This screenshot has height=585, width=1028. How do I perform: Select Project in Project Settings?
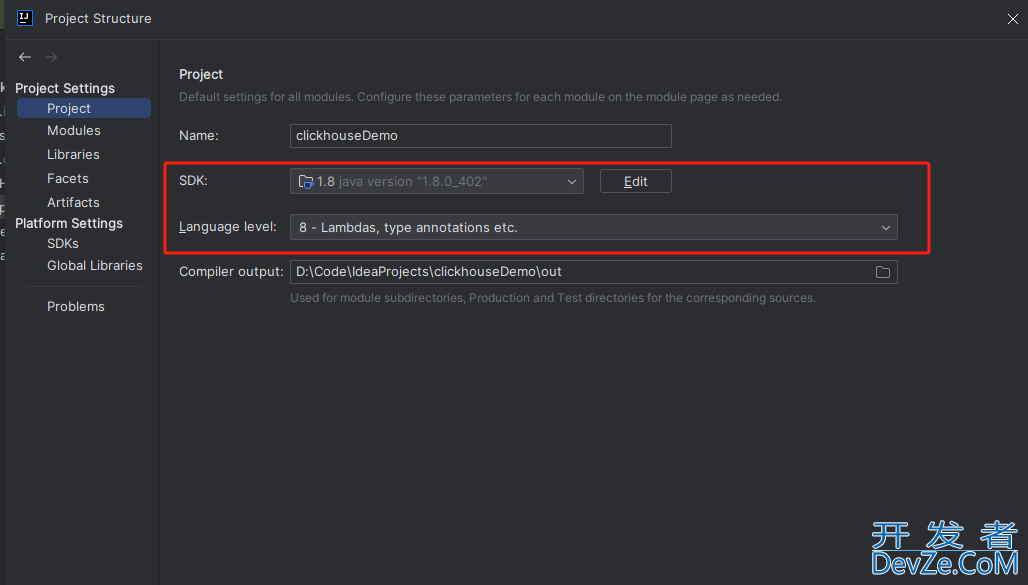(x=84, y=108)
